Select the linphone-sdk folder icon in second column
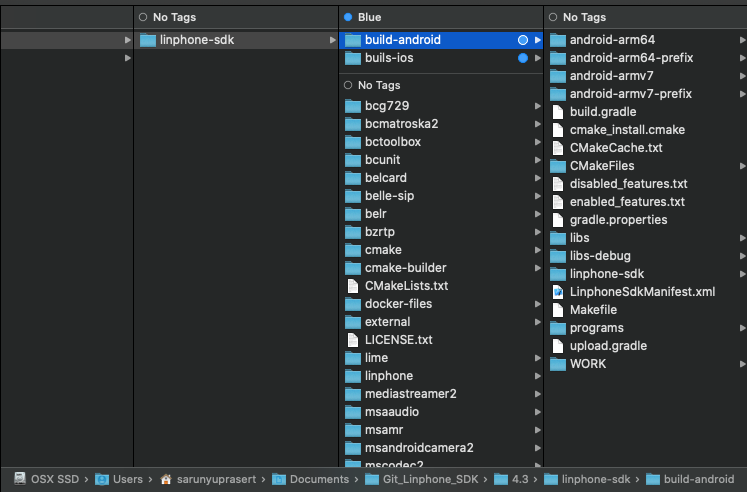747x492 pixels. click(x=148, y=40)
